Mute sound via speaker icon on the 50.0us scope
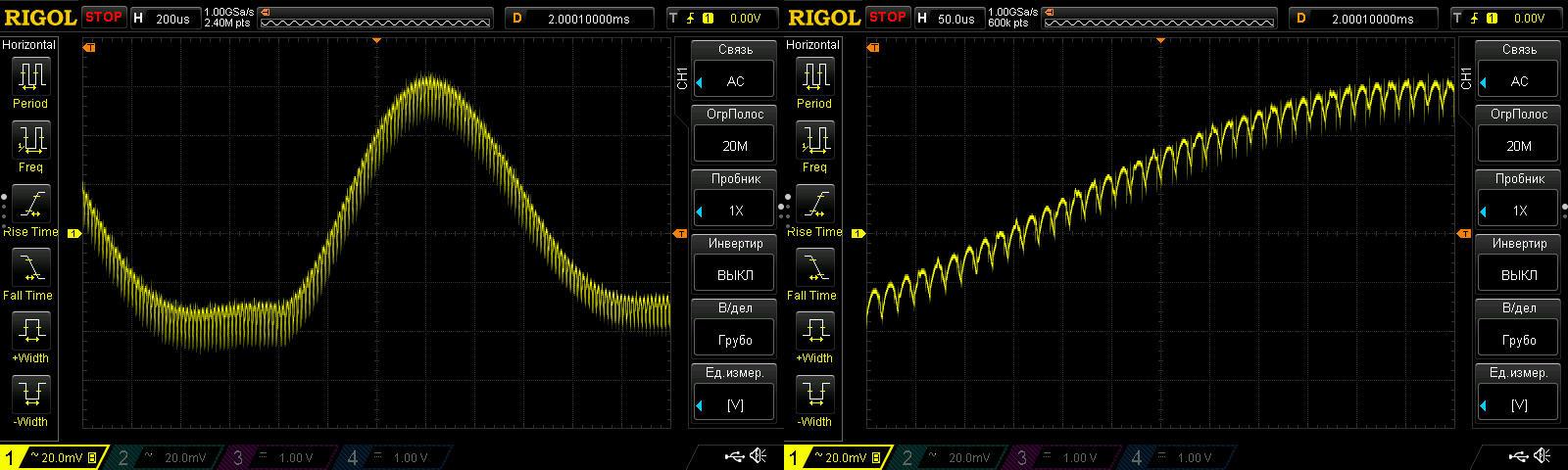The image size is (1568, 470). click(x=1542, y=456)
